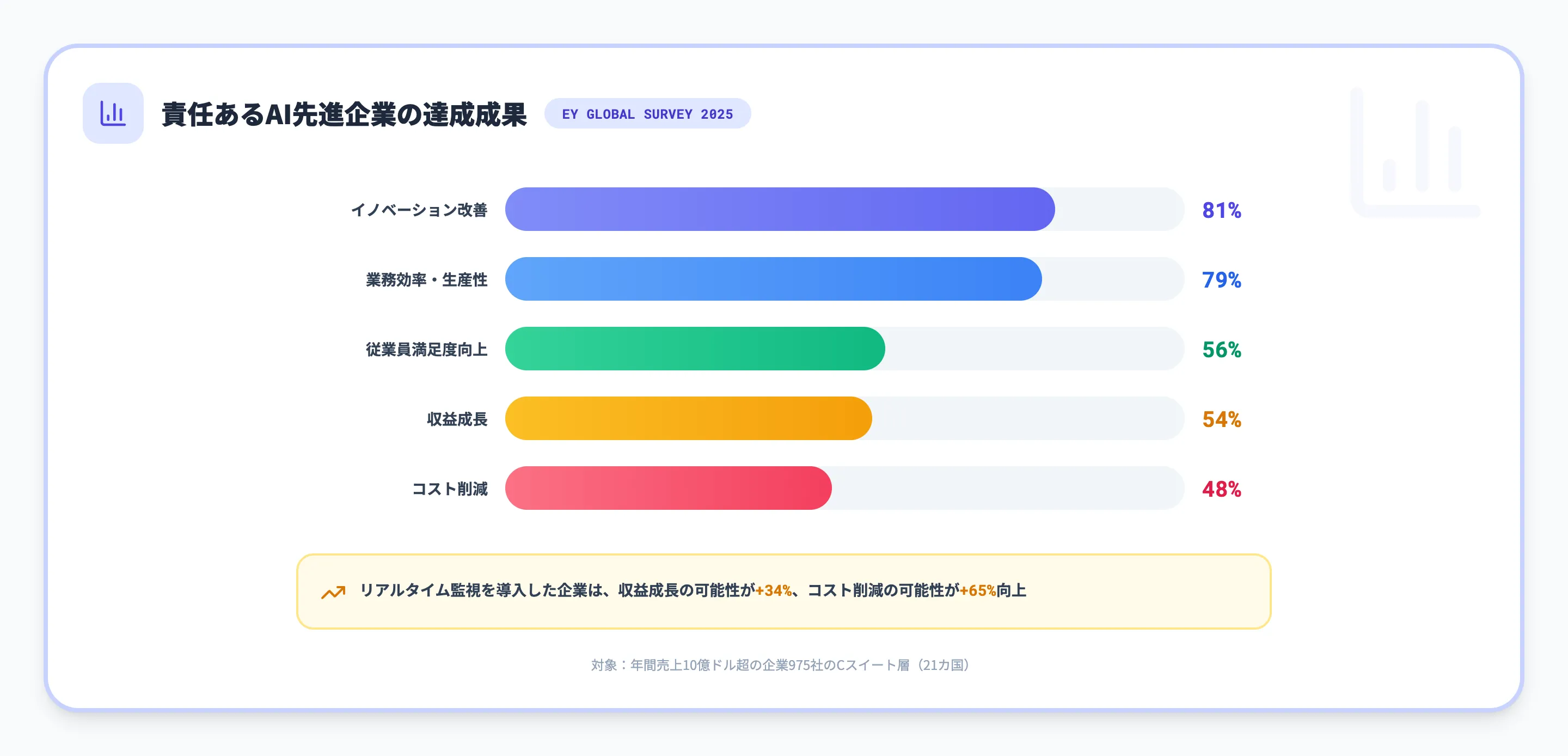This screenshot has width=1568, height=756.
Task: Click the blue 業務効率・生産性 bar
Action: (773, 279)
